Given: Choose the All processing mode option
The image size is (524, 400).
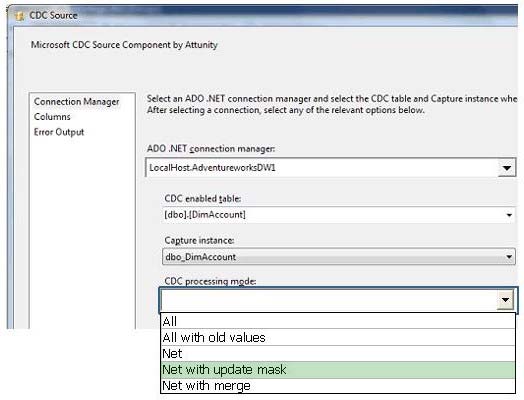Looking at the screenshot, I should [x=338, y=321].
